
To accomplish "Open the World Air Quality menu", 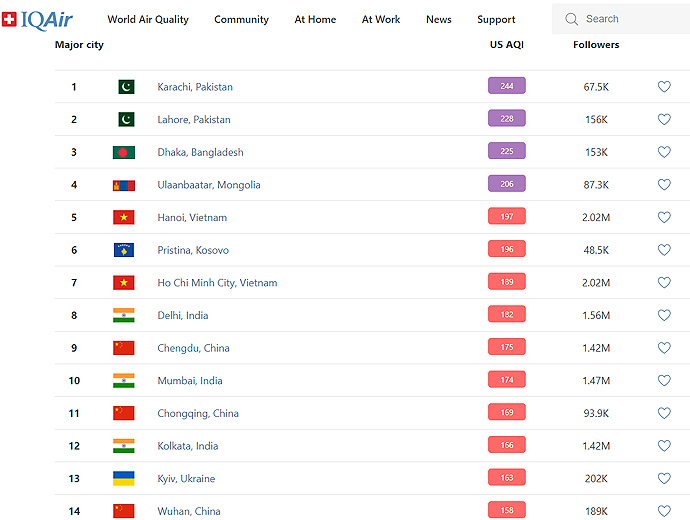I will pos(148,19).
